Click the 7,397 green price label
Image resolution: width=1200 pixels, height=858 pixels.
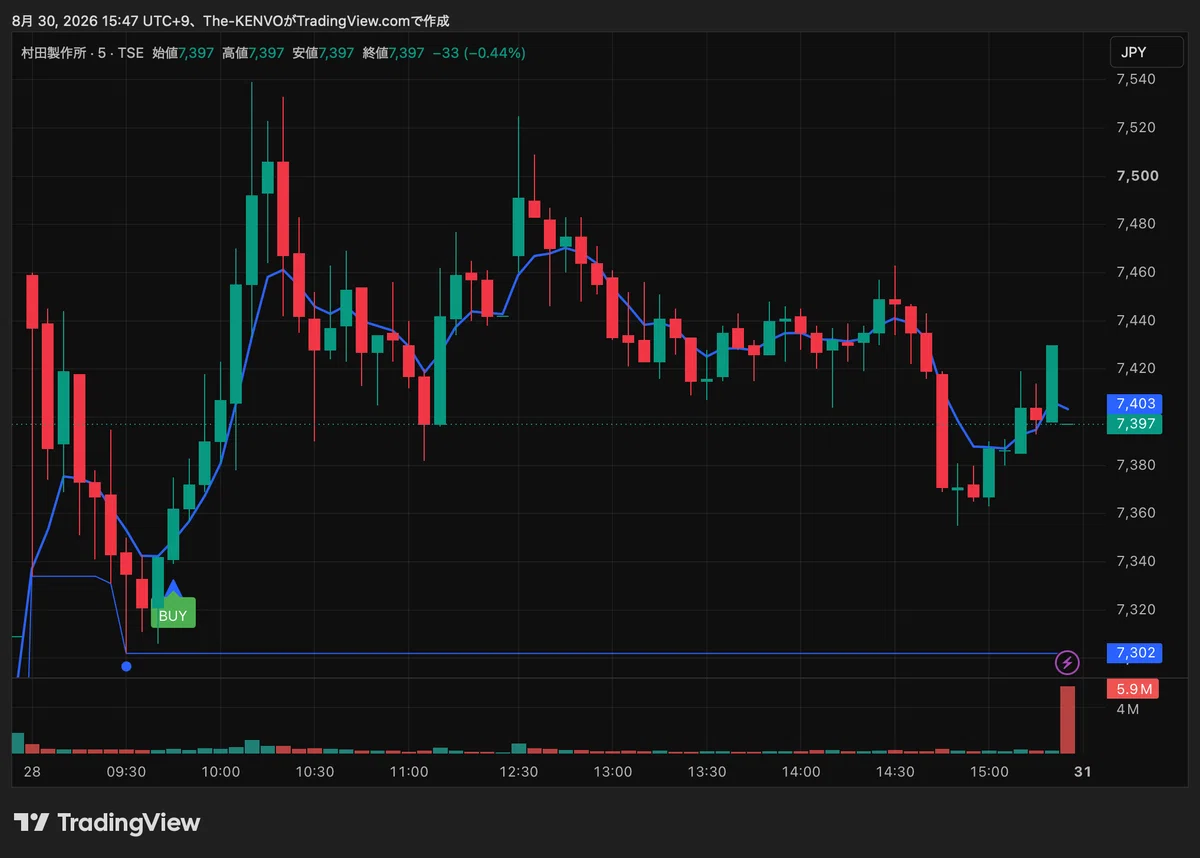(x=1135, y=424)
